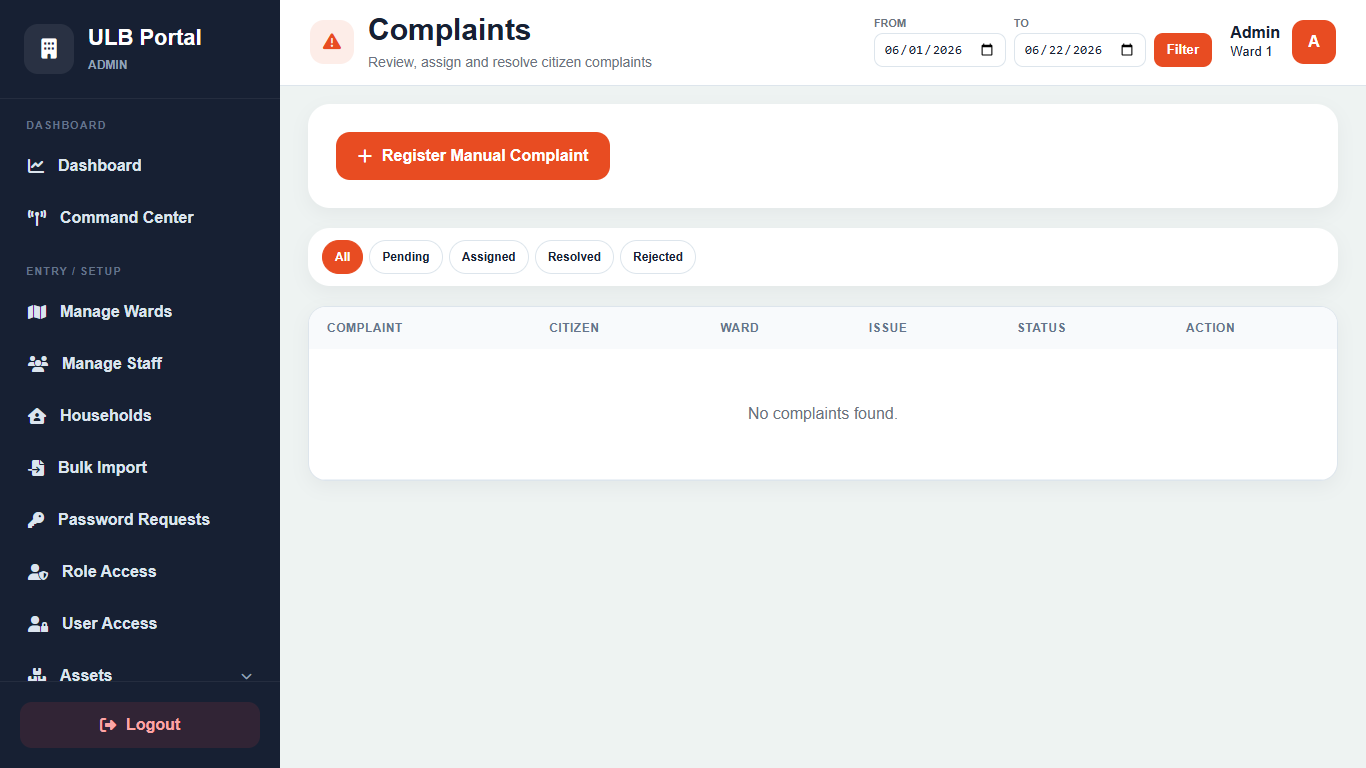The height and width of the screenshot is (768, 1366).
Task: Click the Households house icon
Action: pyautogui.click(x=37, y=416)
